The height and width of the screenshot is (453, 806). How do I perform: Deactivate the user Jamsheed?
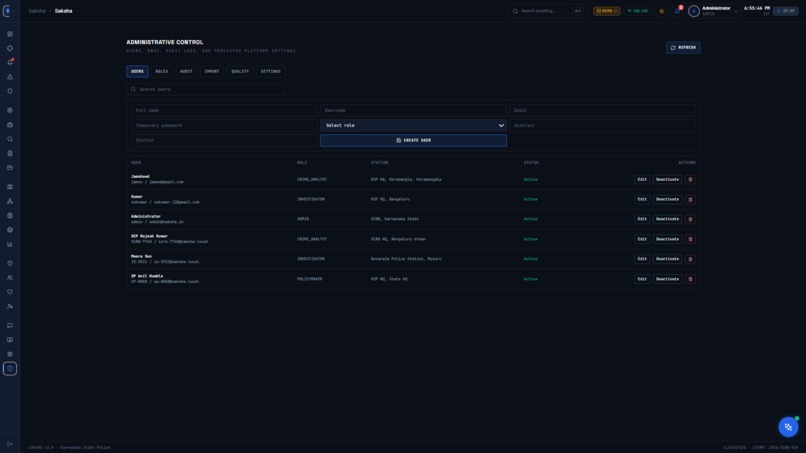click(x=667, y=179)
